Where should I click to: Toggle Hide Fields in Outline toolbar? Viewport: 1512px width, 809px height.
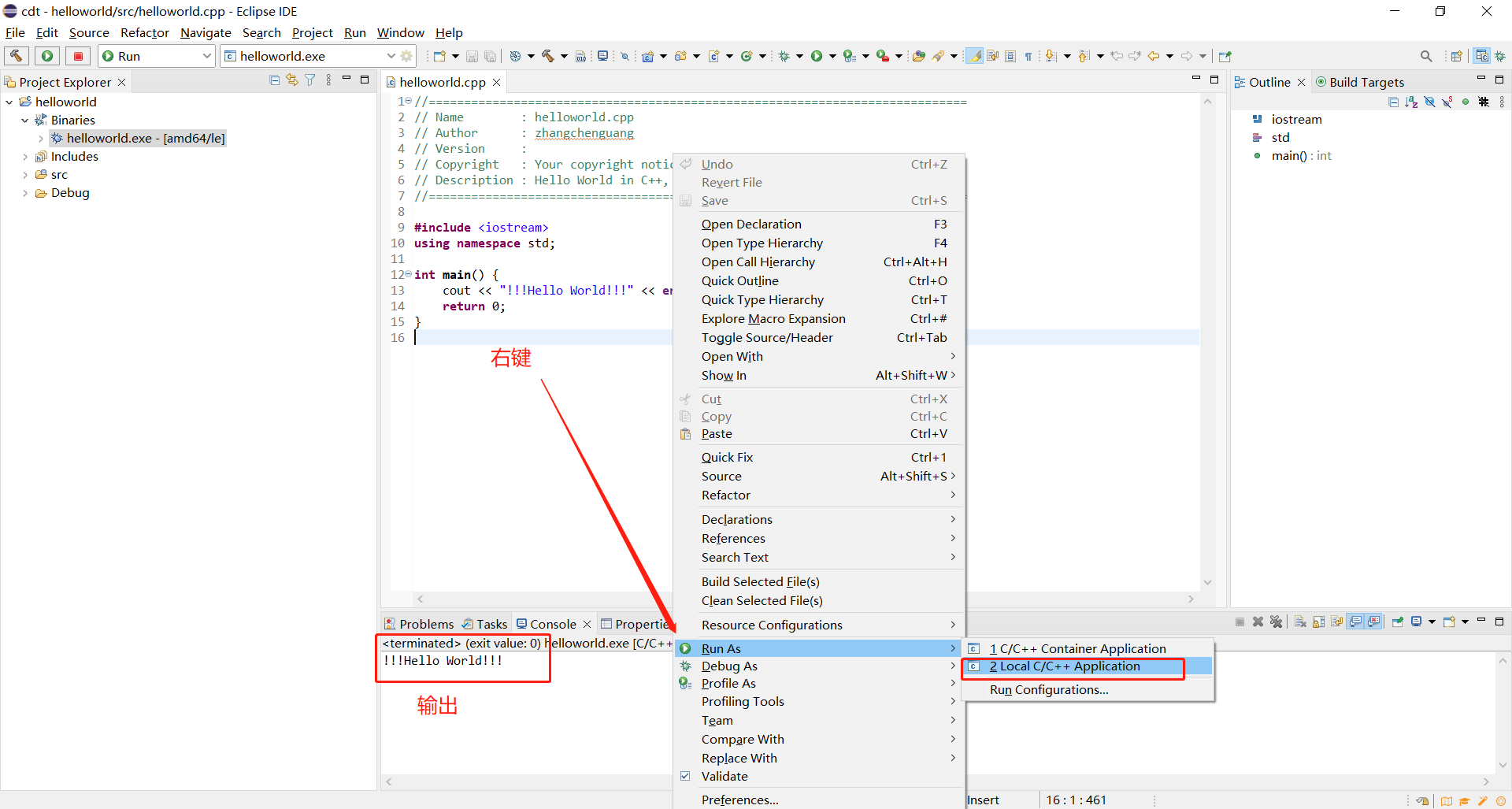(x=1429, y=102)
